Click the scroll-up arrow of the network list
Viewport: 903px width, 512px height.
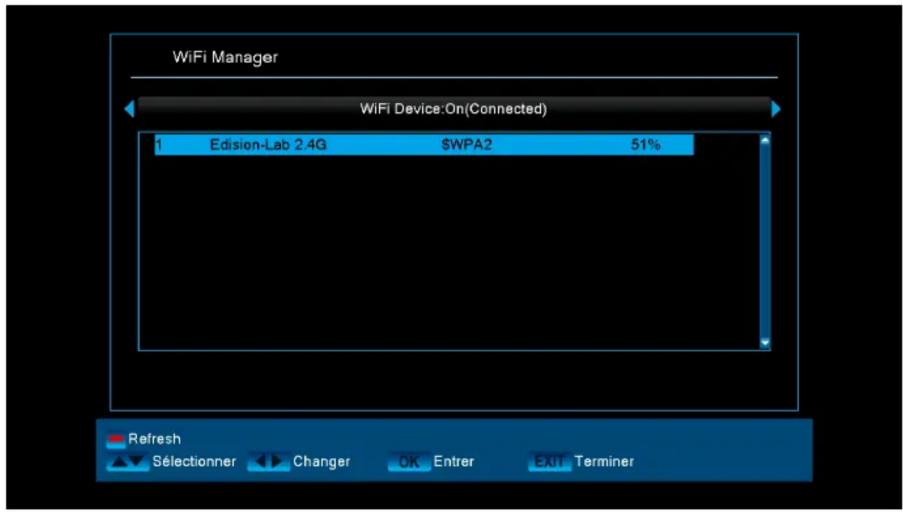tap(766, 141)
